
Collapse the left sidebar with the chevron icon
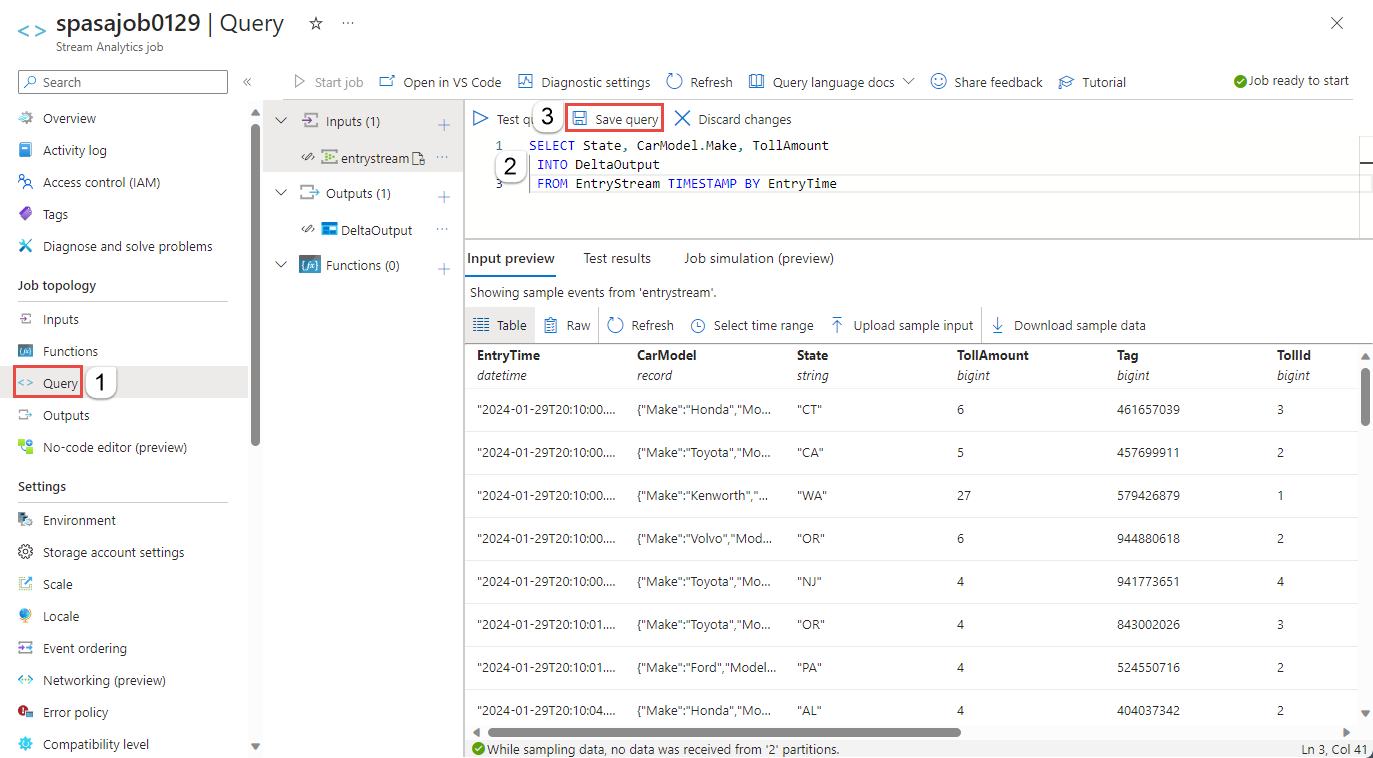[246, 81]
